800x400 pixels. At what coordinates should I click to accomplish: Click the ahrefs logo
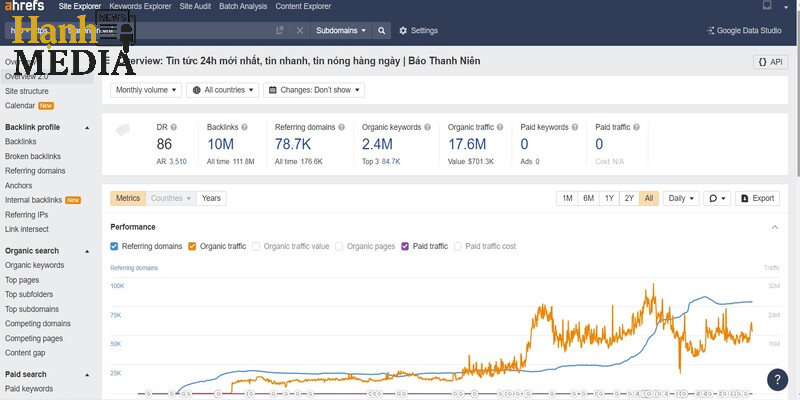[x=24, y=6]
